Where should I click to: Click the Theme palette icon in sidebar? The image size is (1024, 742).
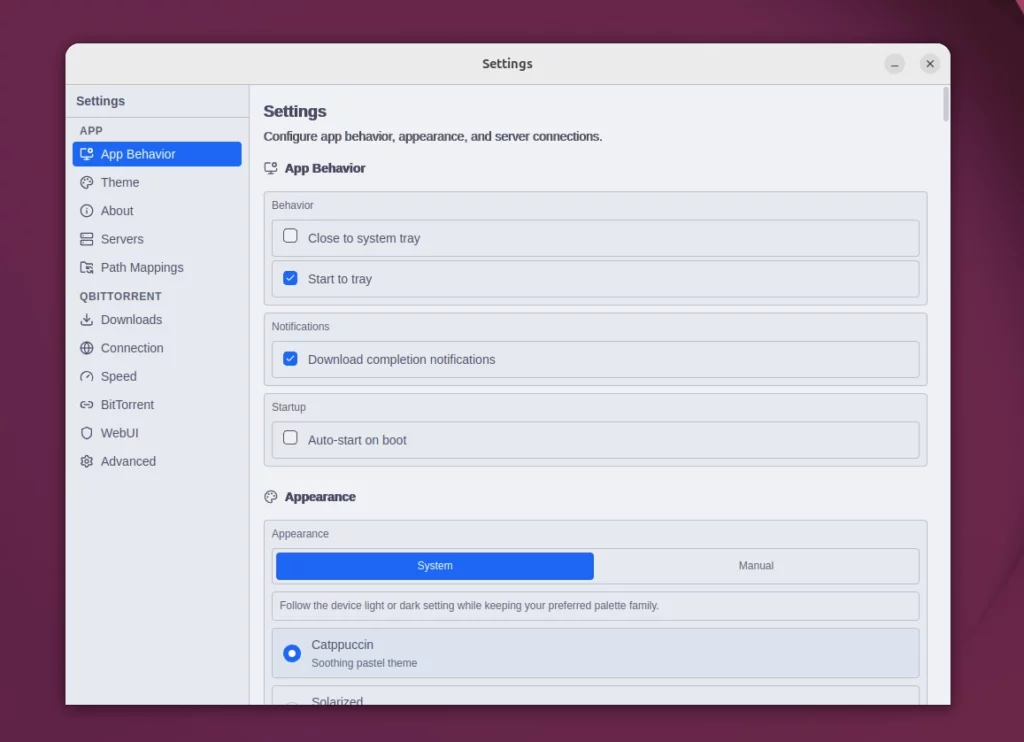click(86, 182)
